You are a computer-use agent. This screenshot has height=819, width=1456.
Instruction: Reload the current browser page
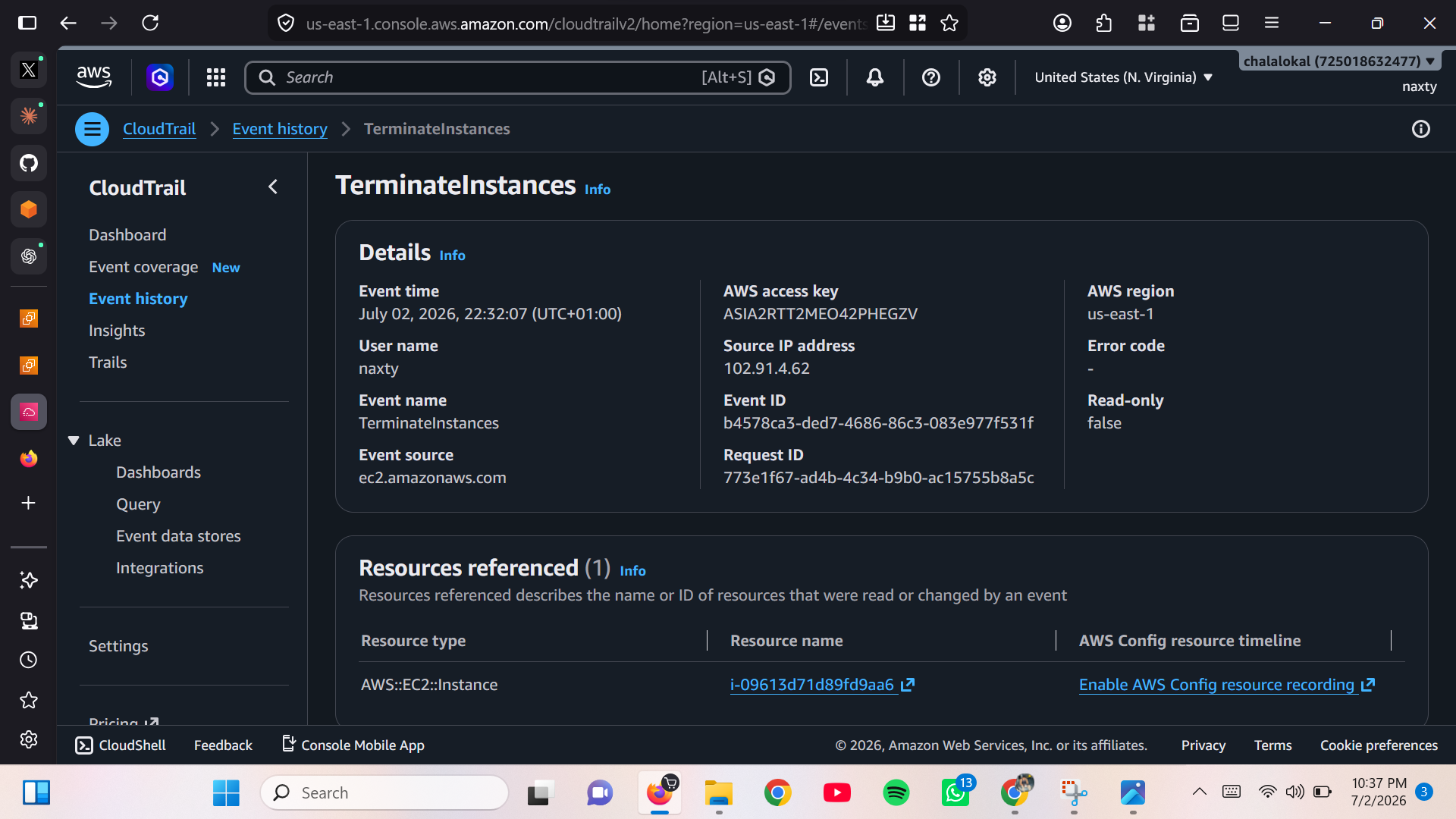coord(150,23)
